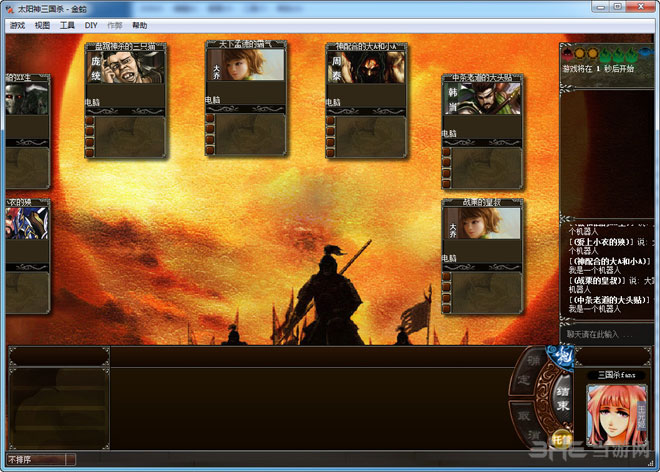Select the 韩当 general portrait
Viewport: 660px width, 472px height.
[482, 99]
